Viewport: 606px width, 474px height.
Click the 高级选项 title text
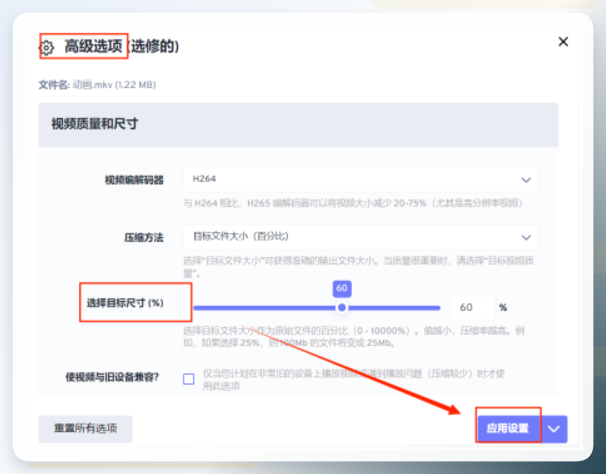(93, 46)
